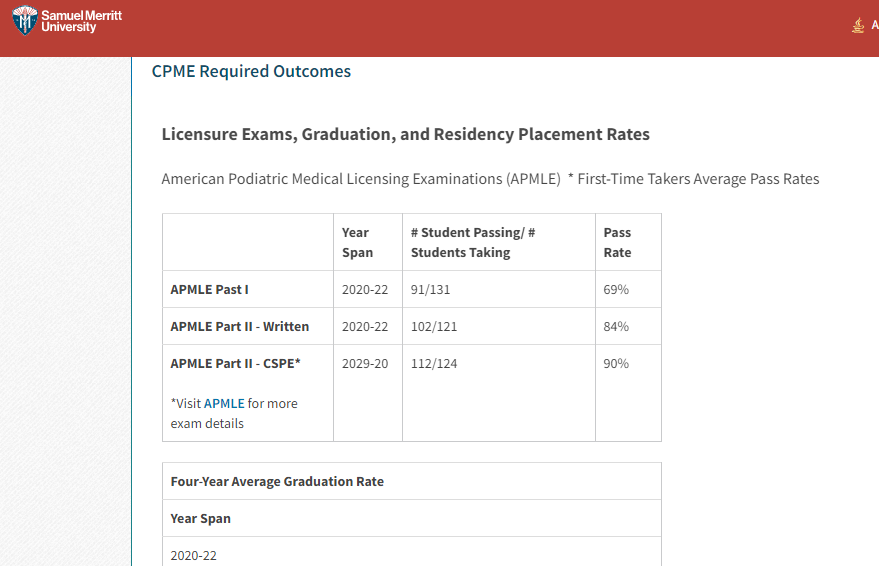This screenshot has height=566, width=879.
Task: Select the CPME Required Outcomes heading
Action: (x=251, y=71)
